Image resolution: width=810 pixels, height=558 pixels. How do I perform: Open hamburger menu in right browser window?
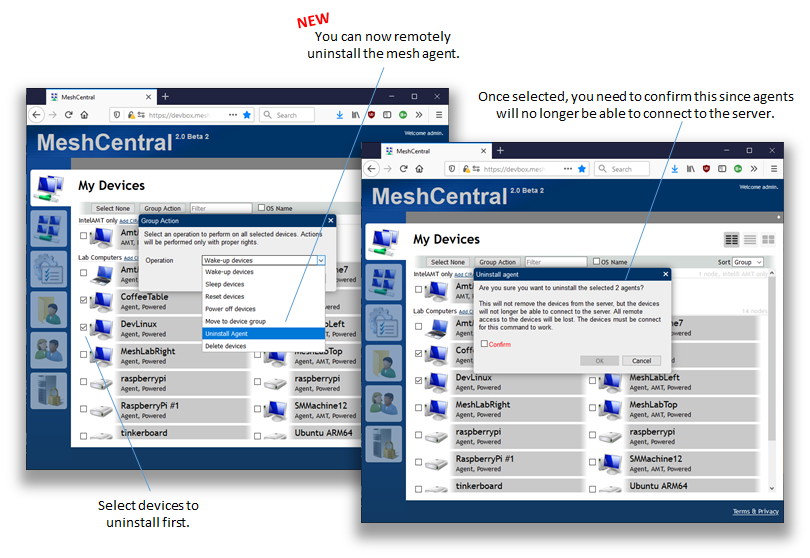774,168
